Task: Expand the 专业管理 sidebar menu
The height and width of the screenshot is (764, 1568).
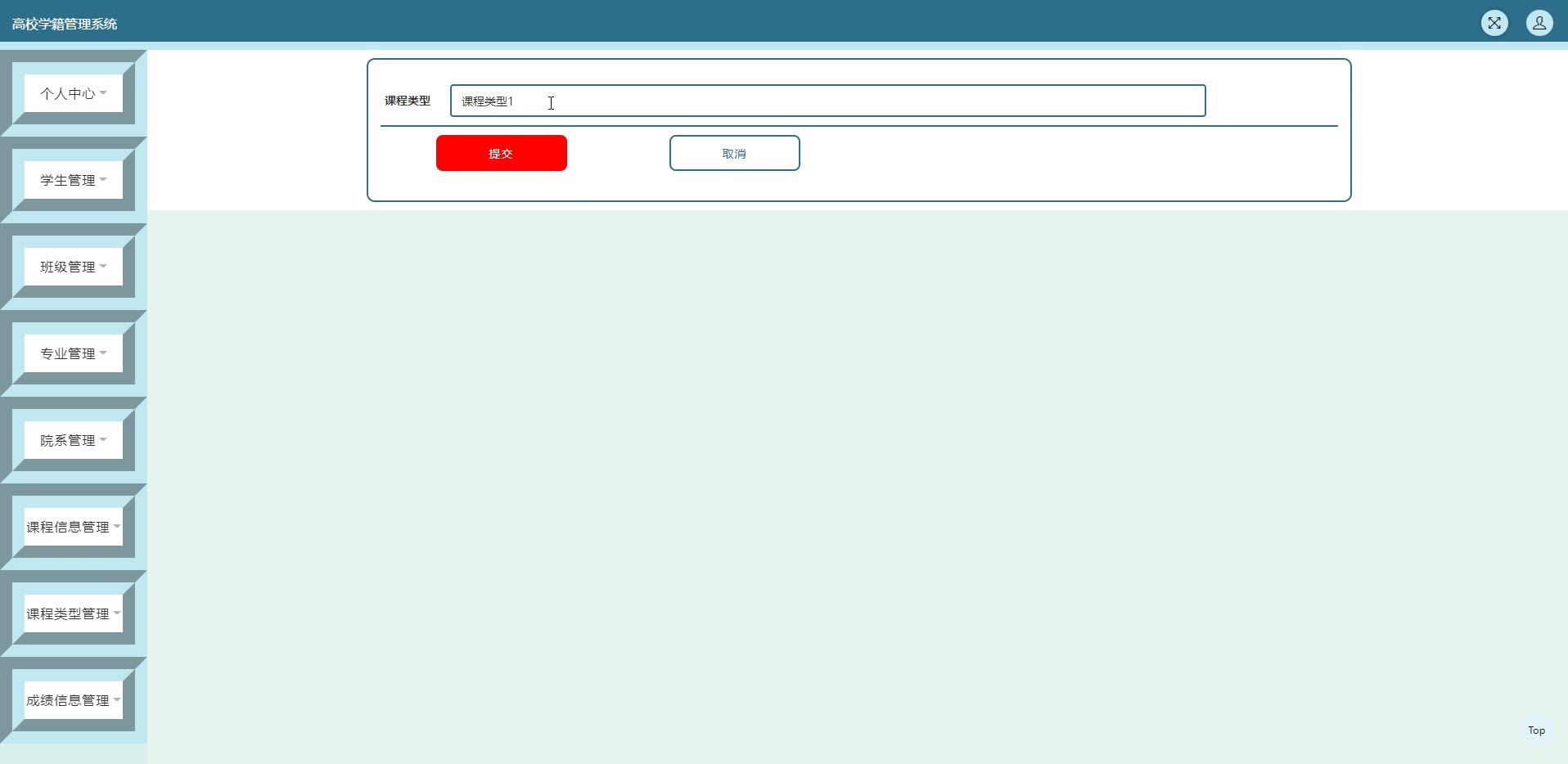Action: [x=74, y=353]
